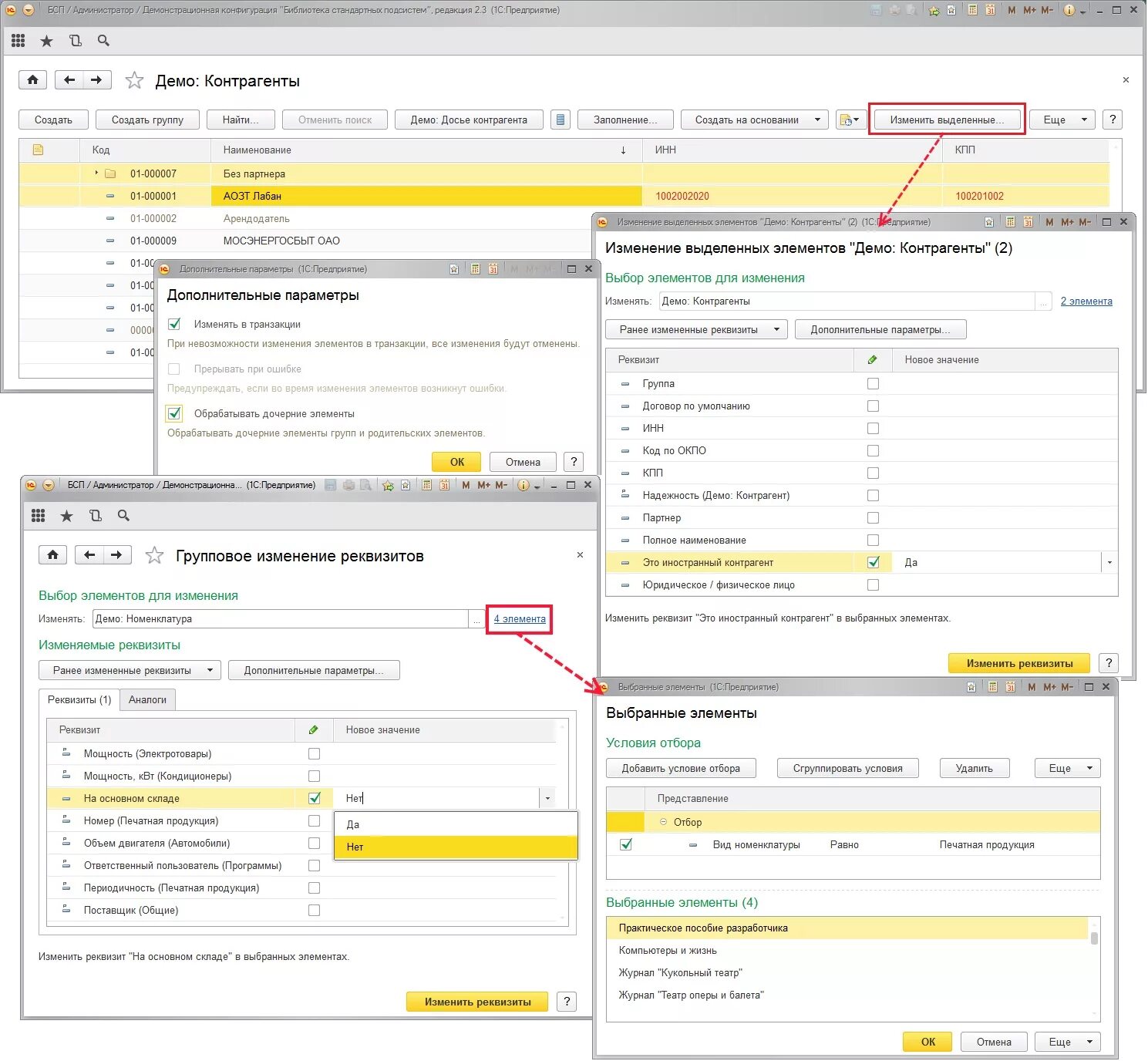Viewport: 1148px width, 1061px height.
Task: Open Еще menu next to Удалить button
Action: point(1067,768)
